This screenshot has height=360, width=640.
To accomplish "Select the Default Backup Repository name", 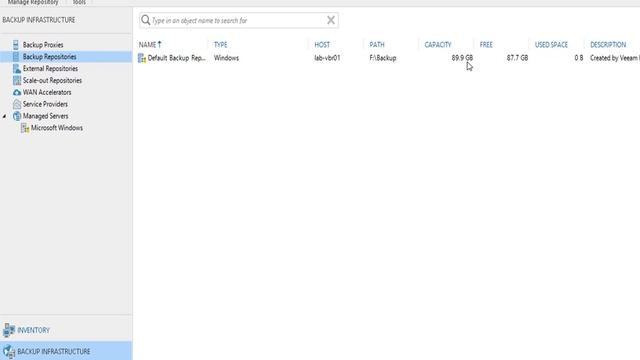I will pyautogui.click(x=176, y=58).
